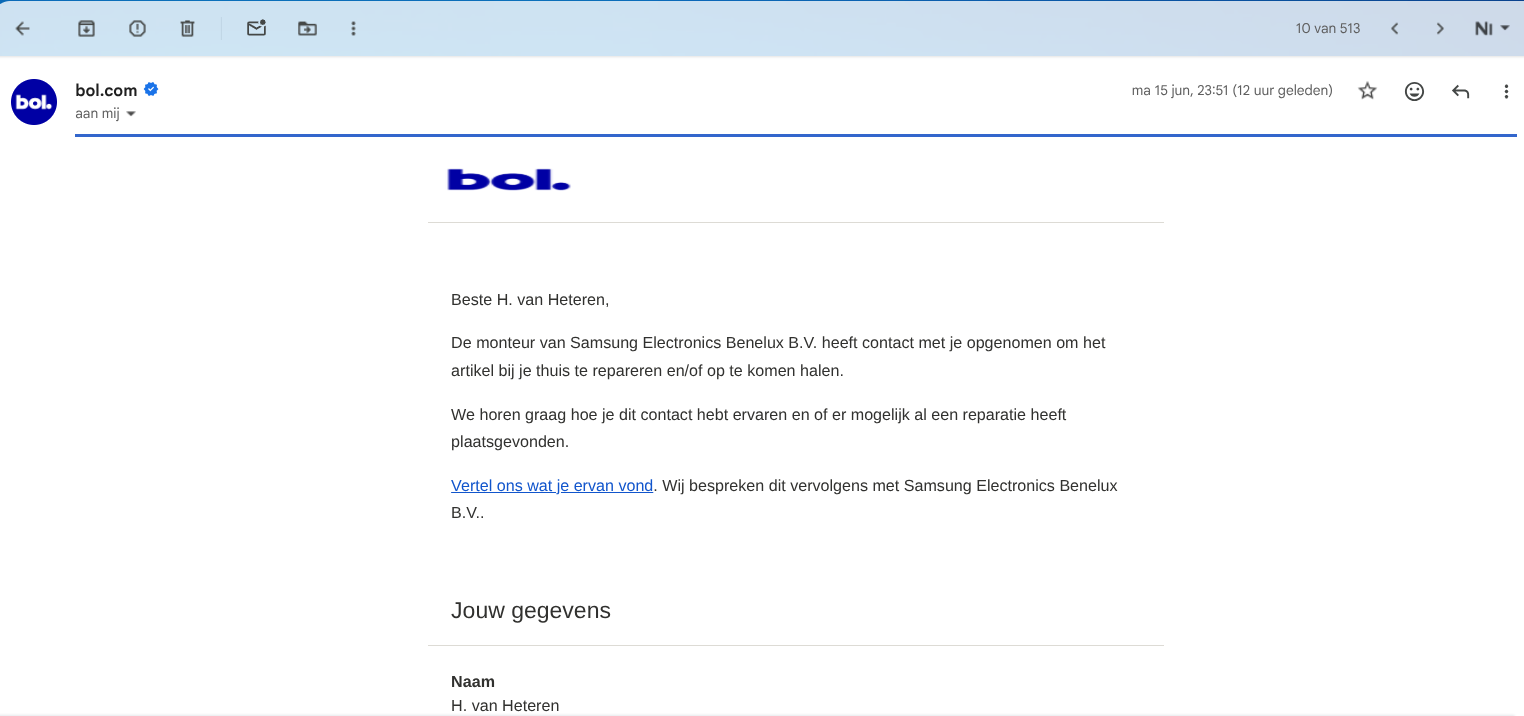Open the input tools NI dropdown
Viewport: 1524px width, 716px height.
1492,28
